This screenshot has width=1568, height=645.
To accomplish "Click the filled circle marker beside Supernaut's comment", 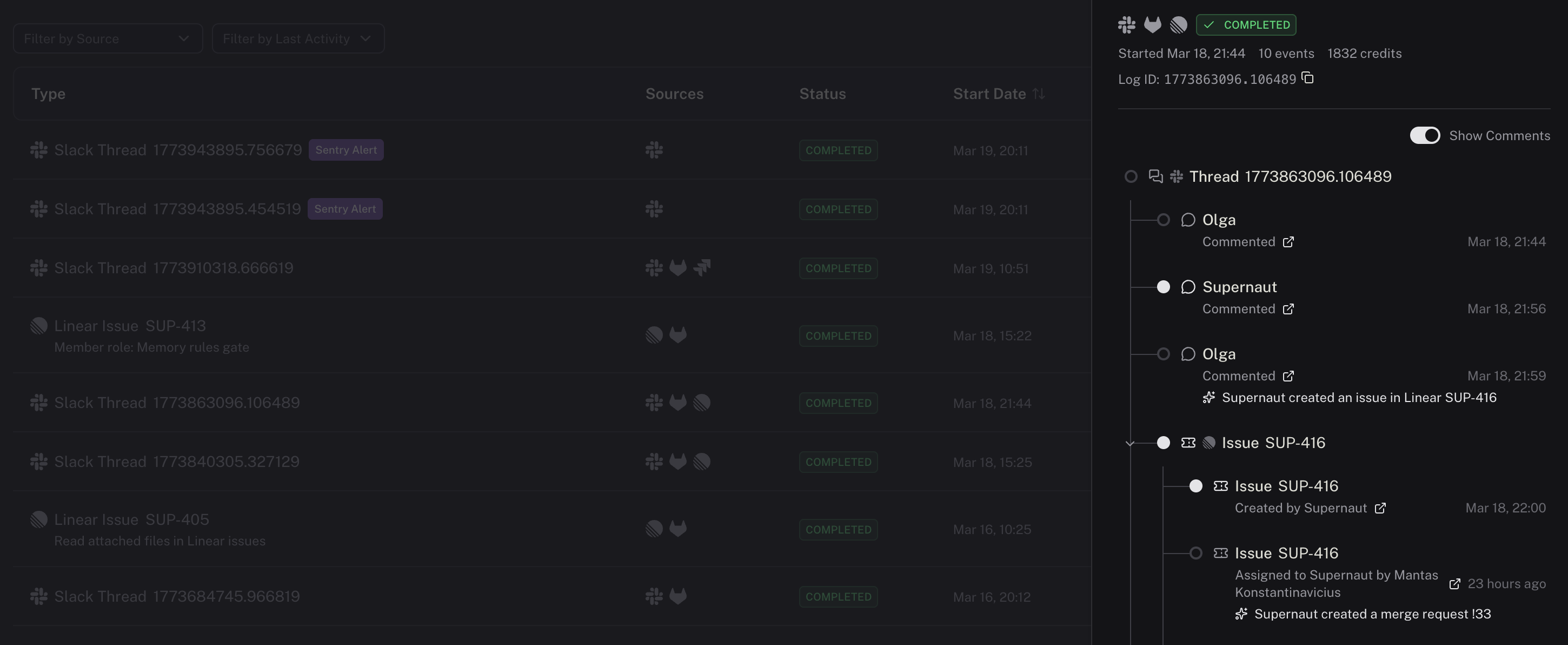I will (x=1164, y=286).
